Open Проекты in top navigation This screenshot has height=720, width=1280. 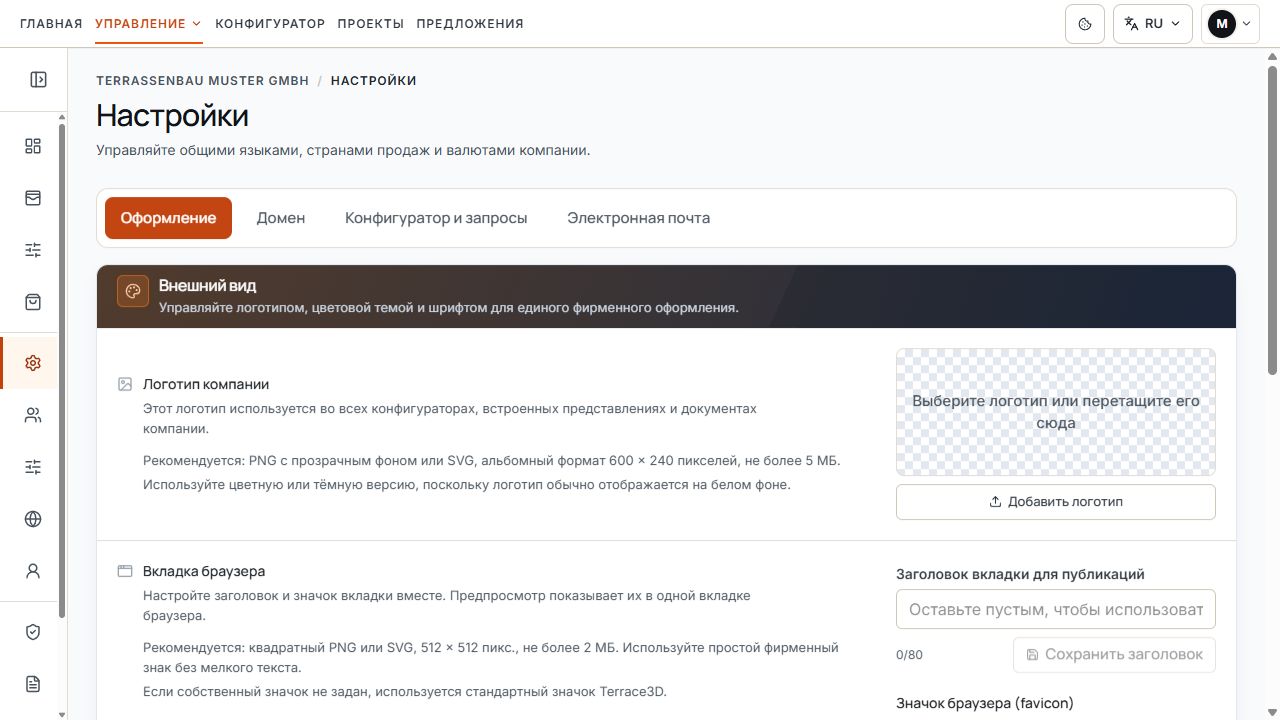[371, 24]
